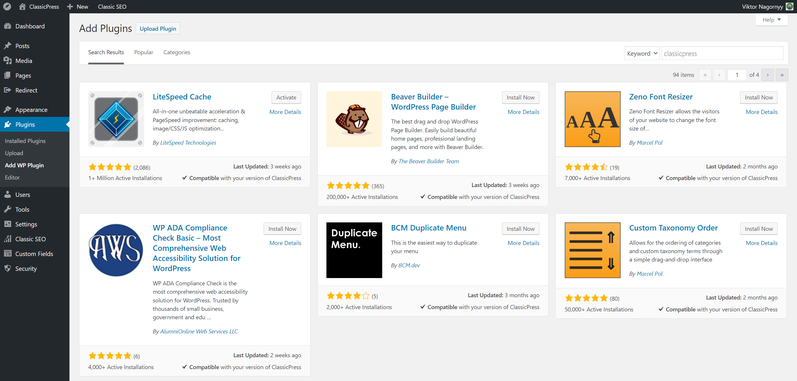Viewport: 797px width, 381px height.
Task: Click the Beaver Builder beaver icon
Action: pos(354,119)
